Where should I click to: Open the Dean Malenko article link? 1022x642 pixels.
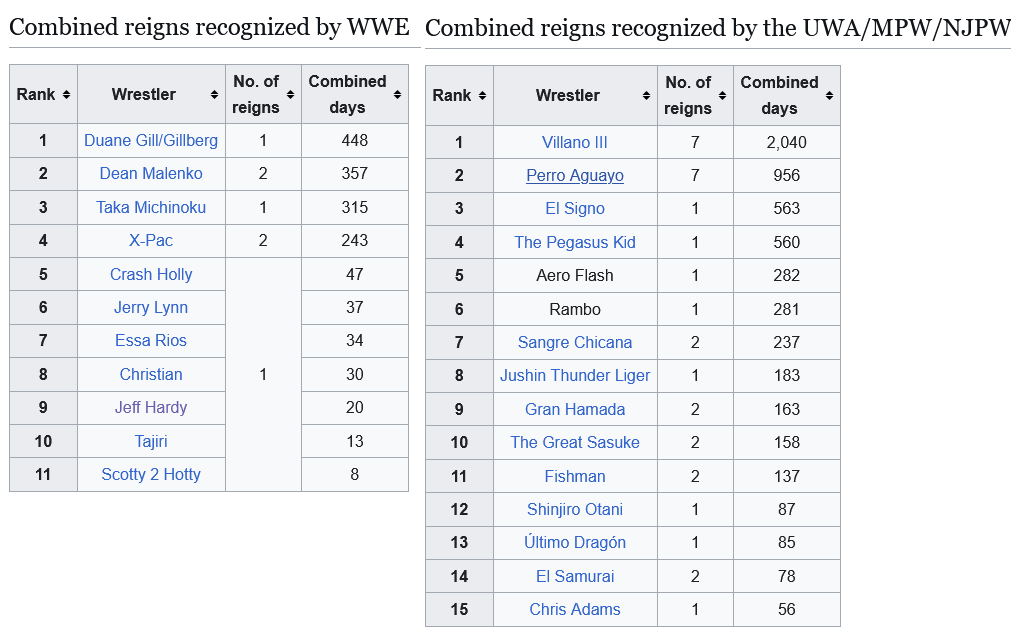point(151,173)
